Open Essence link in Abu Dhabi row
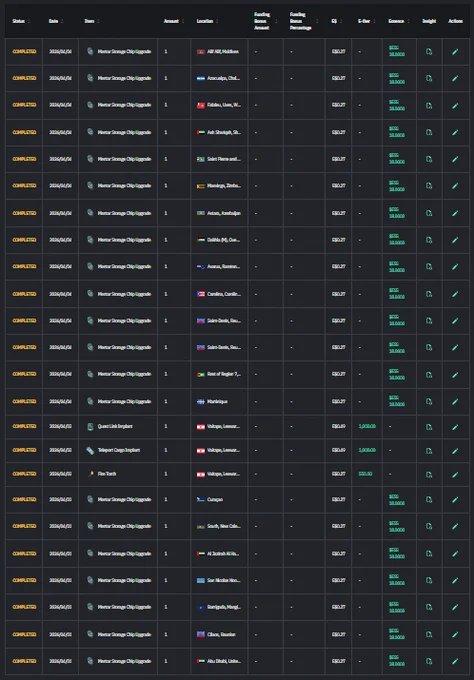Screen dimensions: 474x680 coord(396,661)
